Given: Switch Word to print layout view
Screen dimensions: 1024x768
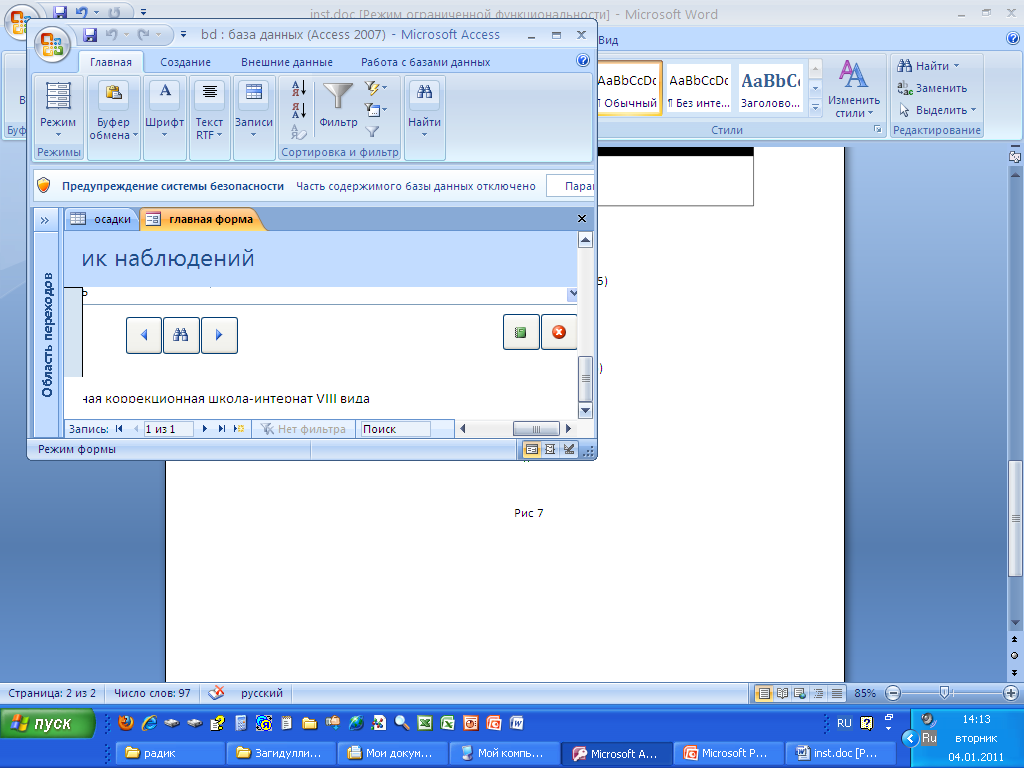Looking at the screenshot, I should (763, 693).
